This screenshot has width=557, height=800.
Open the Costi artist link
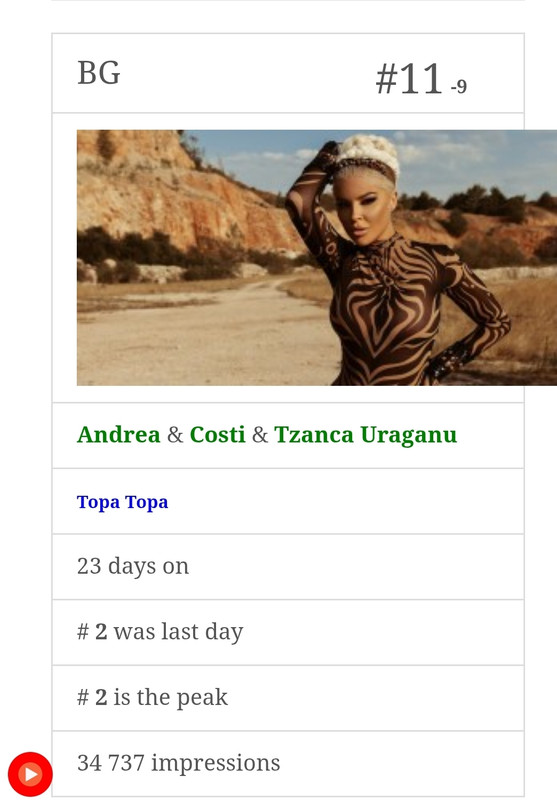point(217,435)
